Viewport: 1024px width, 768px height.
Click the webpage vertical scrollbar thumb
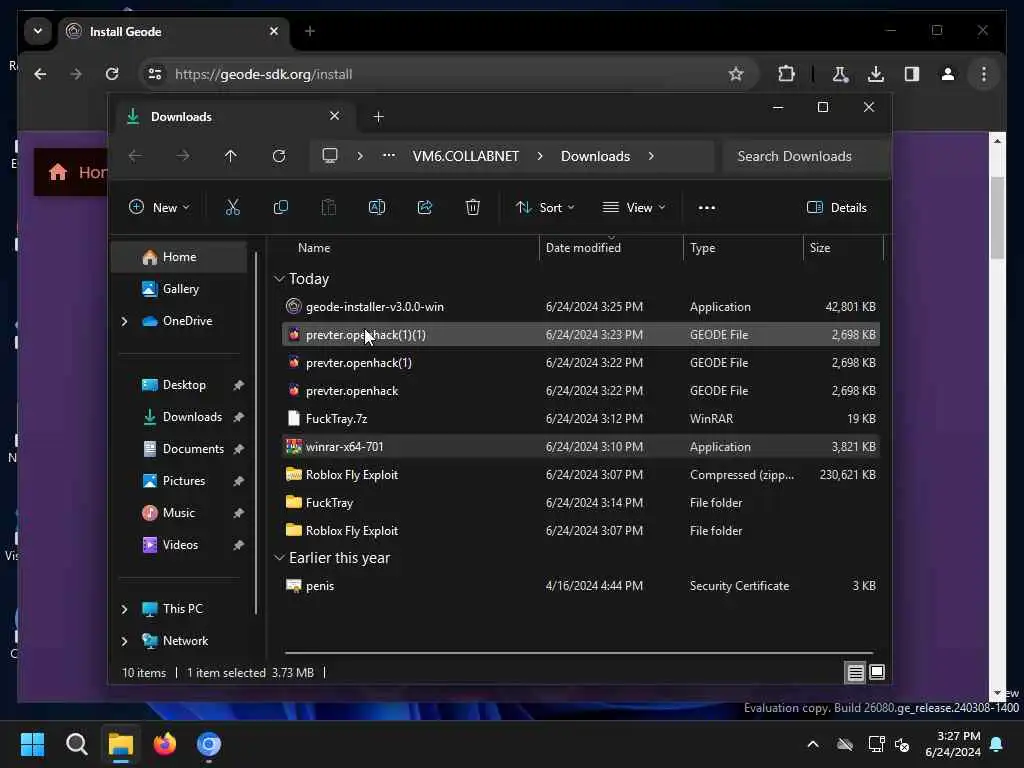pyautogui.click(x=997, y=217)
